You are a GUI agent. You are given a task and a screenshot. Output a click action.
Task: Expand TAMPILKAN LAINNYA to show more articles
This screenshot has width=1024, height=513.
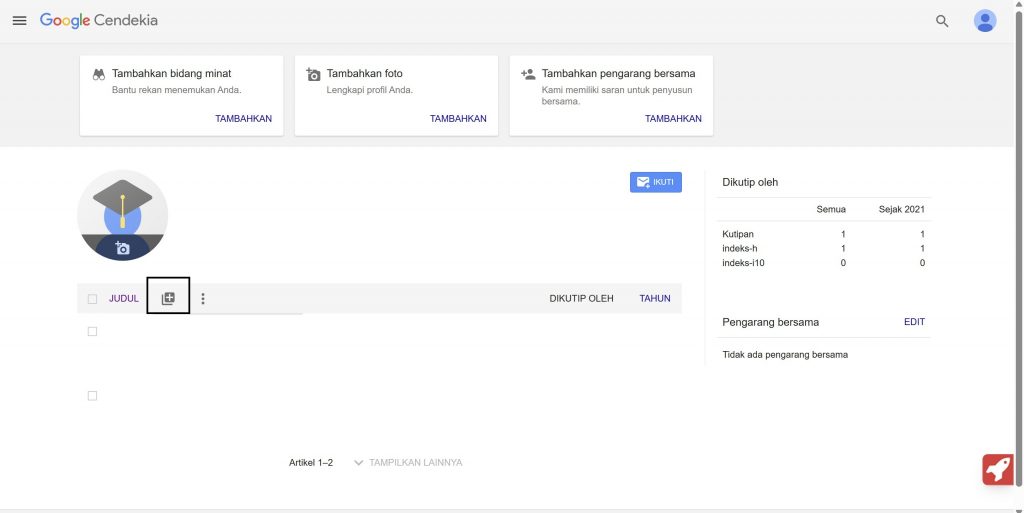click(x=408, y=463)
